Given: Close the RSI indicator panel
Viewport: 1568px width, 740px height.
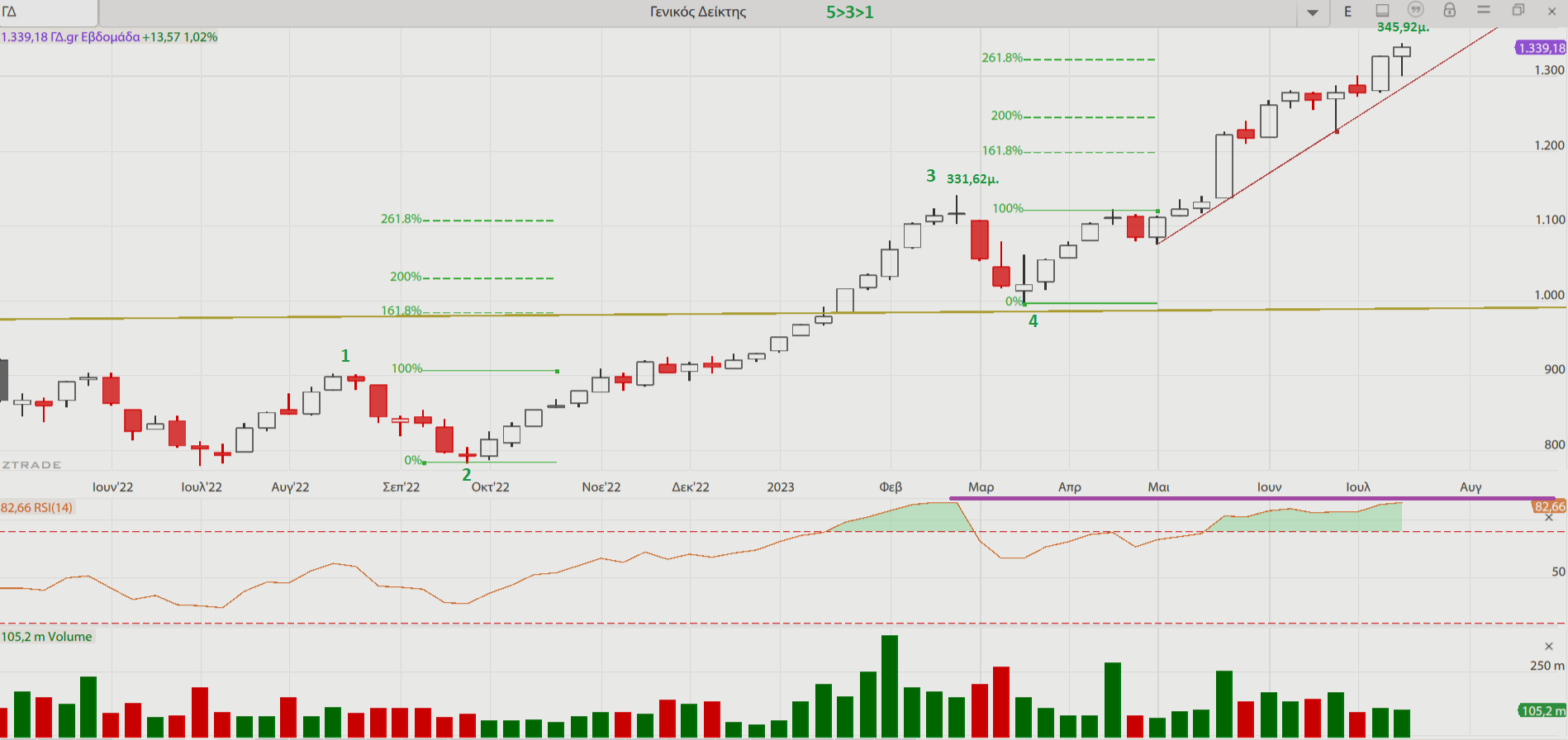Looking at the screenshot, I should coord(1549,518).
